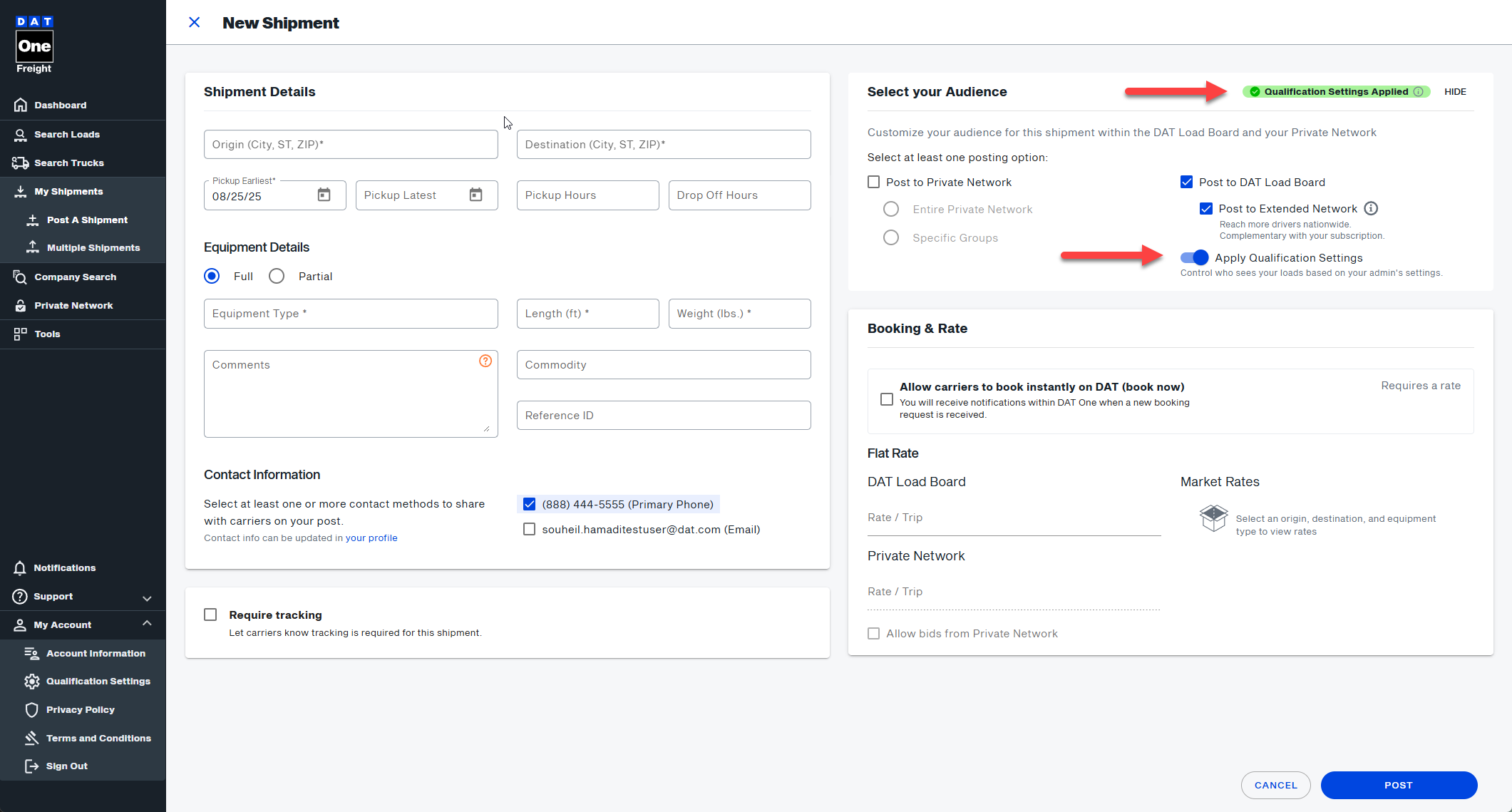Uncheck Post to DAT Load Board
This screenshot has width=1512, height=812.
(x=1186, y=182)
